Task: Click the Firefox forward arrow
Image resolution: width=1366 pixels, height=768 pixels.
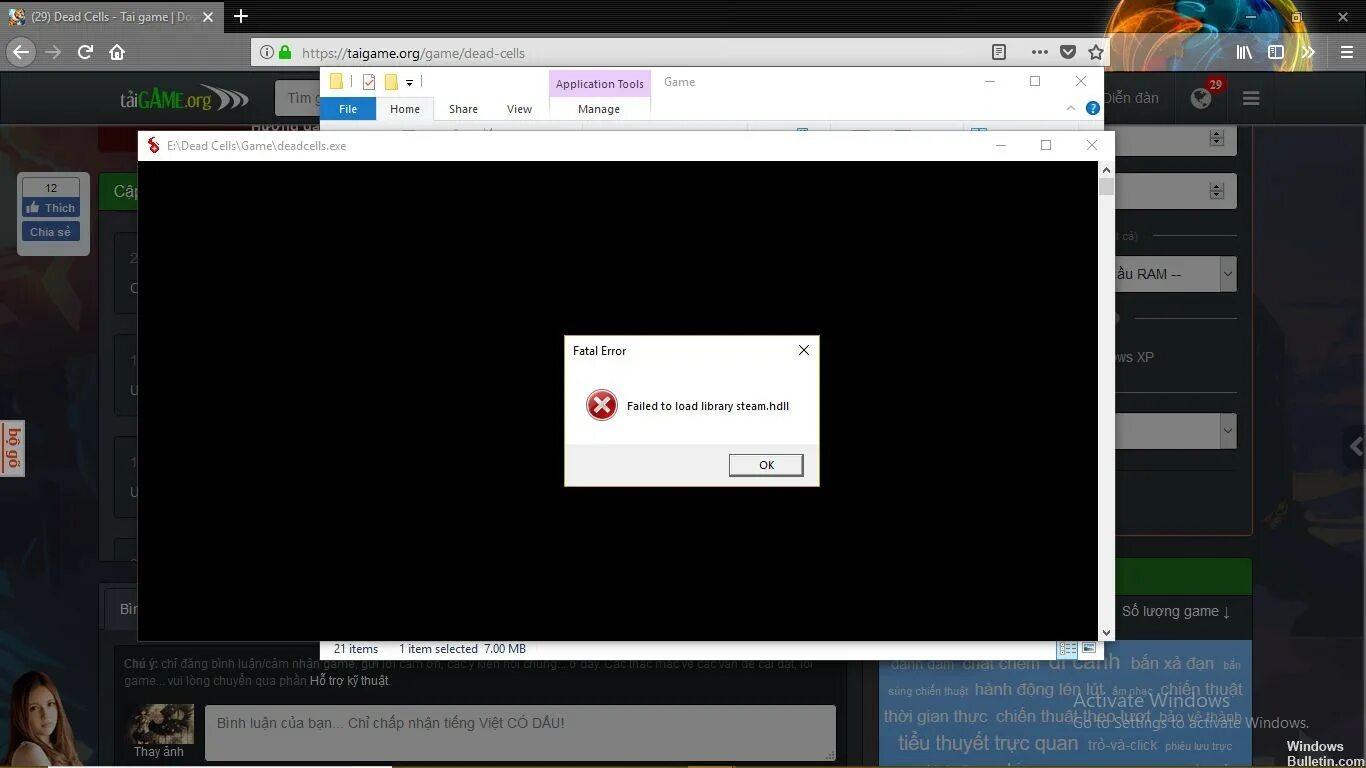Action: (x=53, y=52)
